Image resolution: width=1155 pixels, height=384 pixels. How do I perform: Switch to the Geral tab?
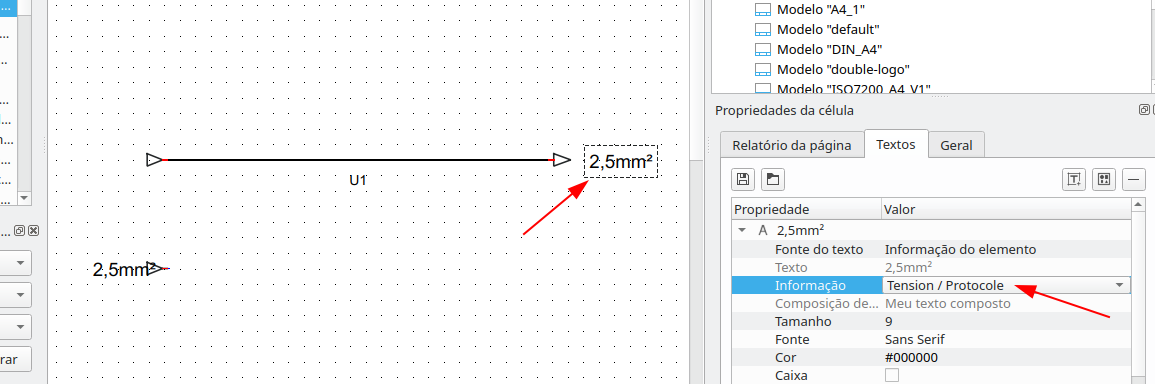(x=956, y=145)
